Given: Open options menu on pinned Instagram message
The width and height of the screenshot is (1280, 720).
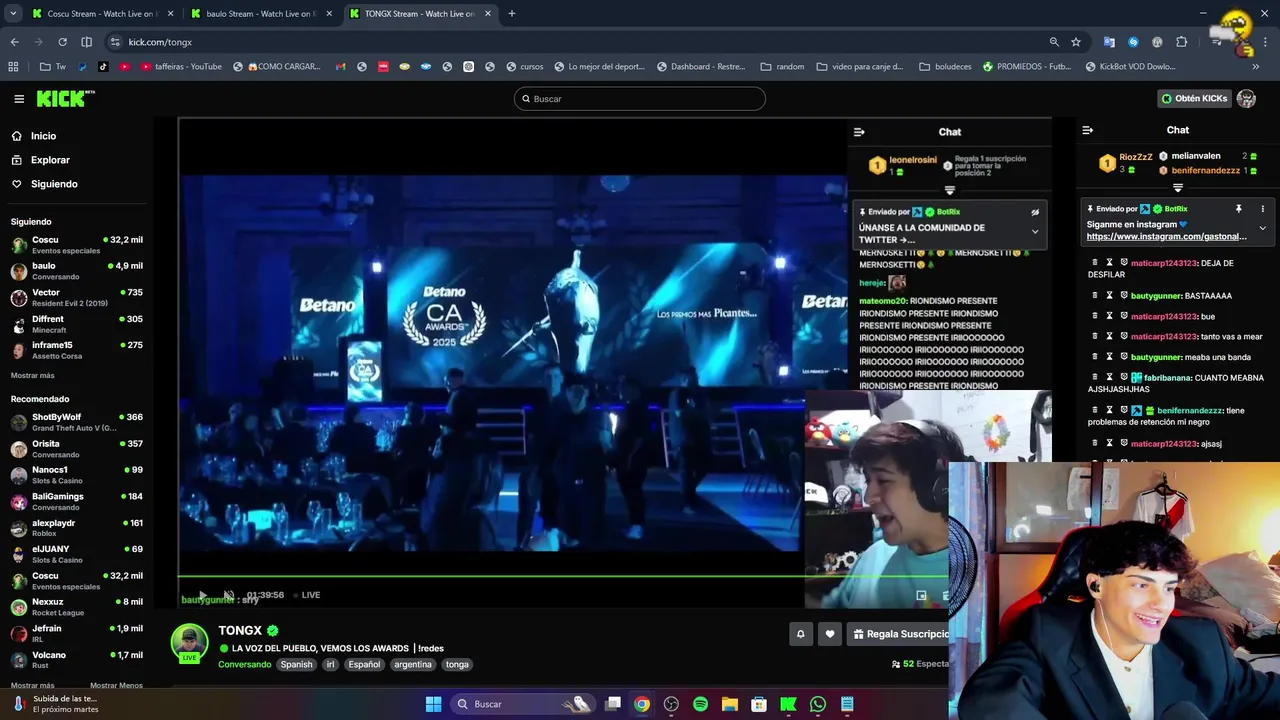Looking at the screenshot, I should point(1262,209).
